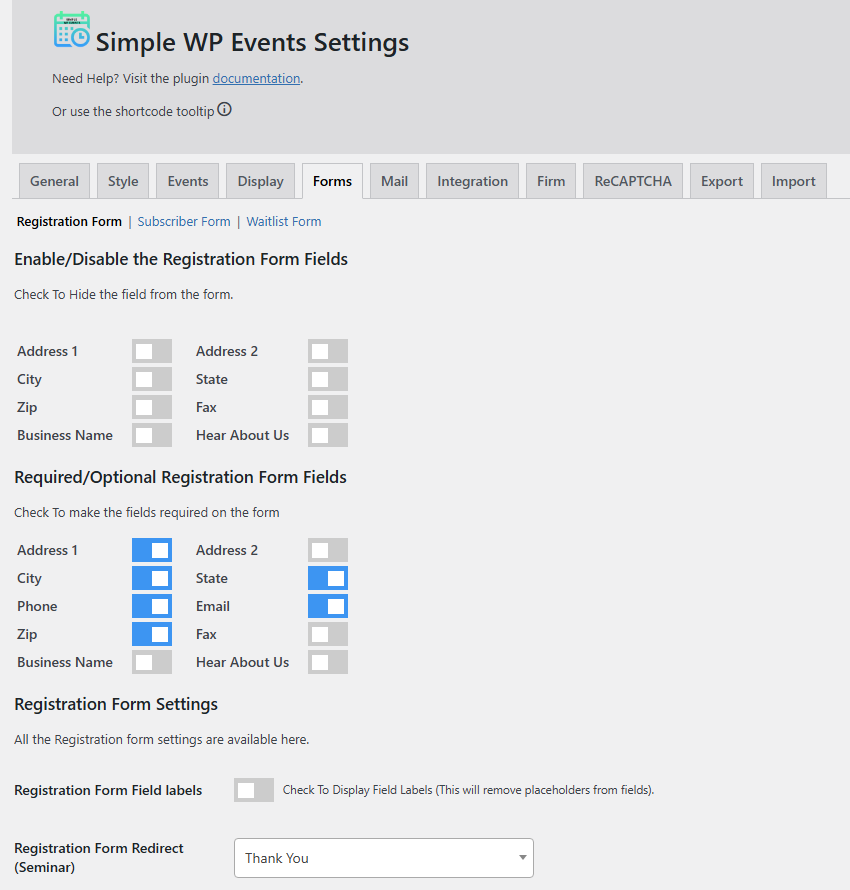Click 'All the Registration form settings' text
This screenshot has height=890, width=850.
pos(162,740)
